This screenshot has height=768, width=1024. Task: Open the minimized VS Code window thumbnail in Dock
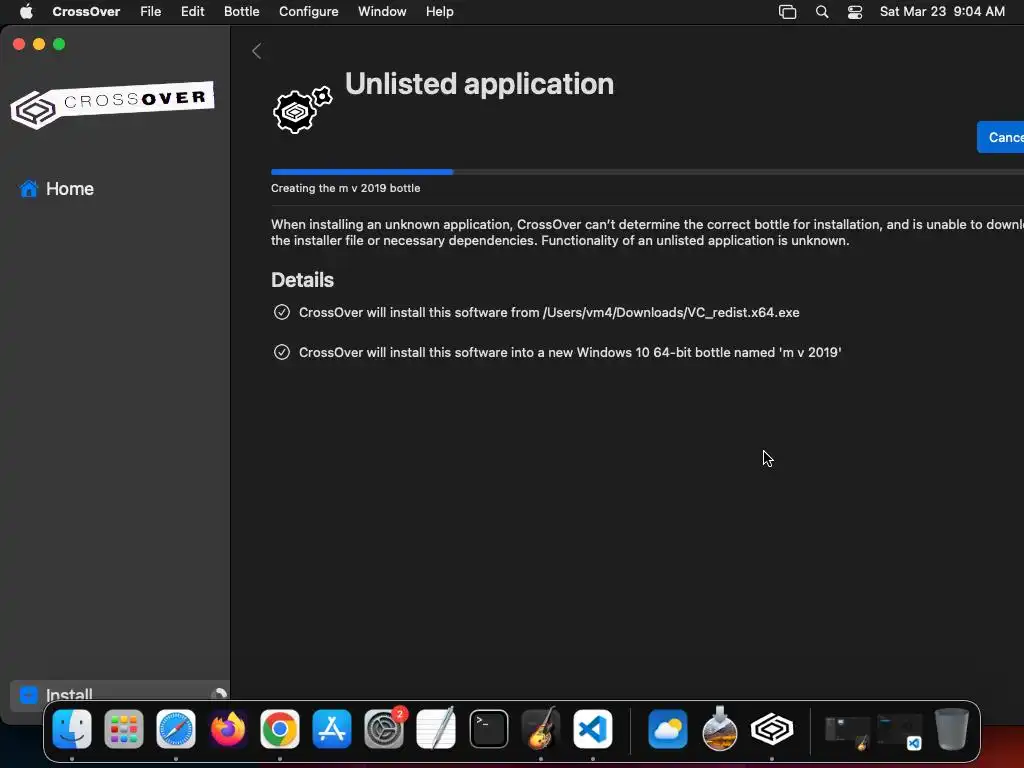pos(899,733)
